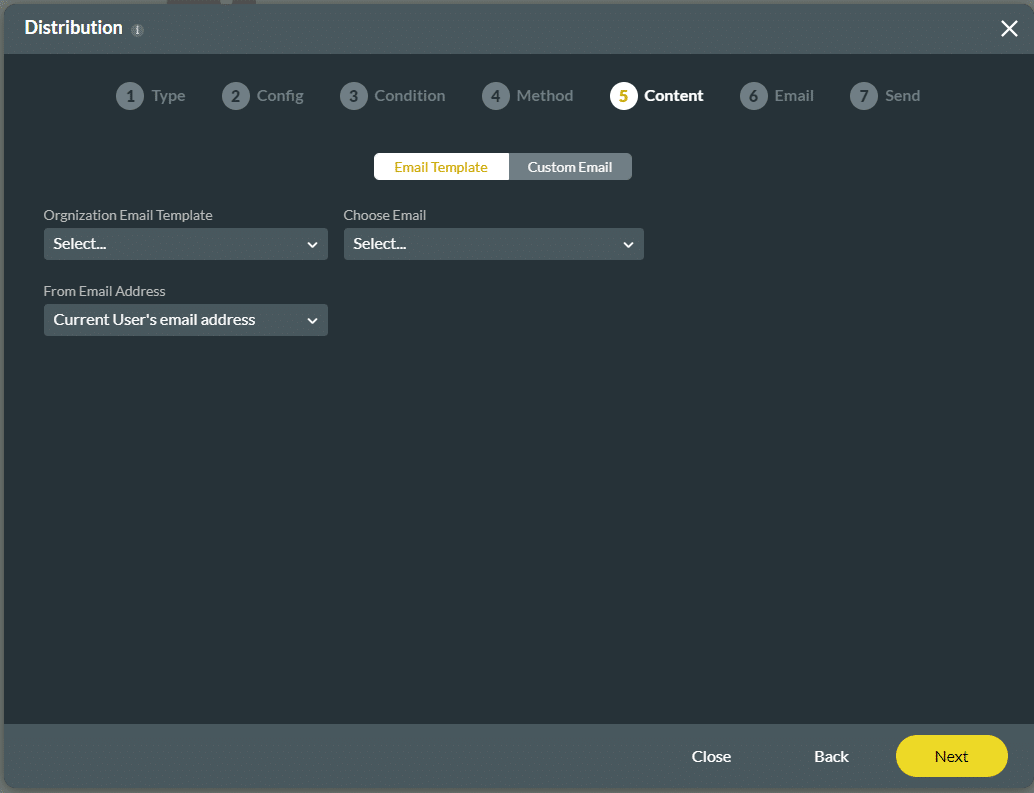Screen dimensions: 1034x793
Task: Expand the Choose Email selector
Action: pos(493,243)
